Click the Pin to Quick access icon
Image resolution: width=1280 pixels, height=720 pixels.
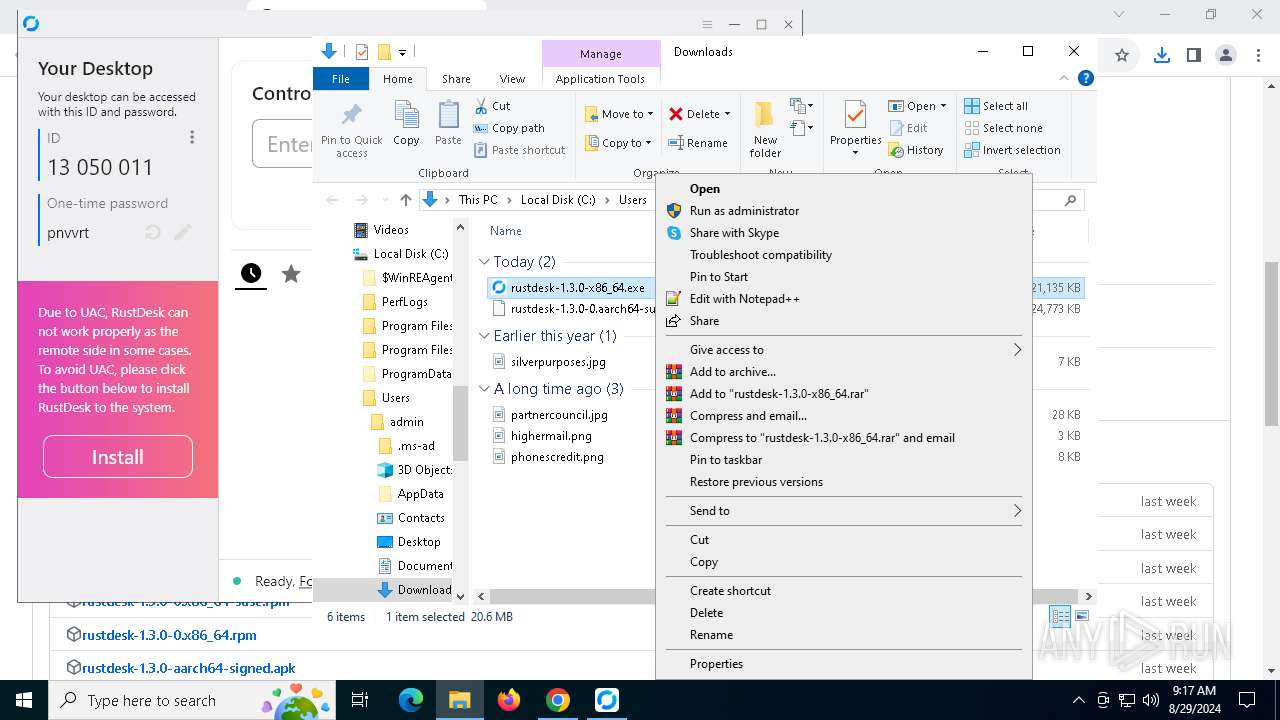tap(351, 128)
